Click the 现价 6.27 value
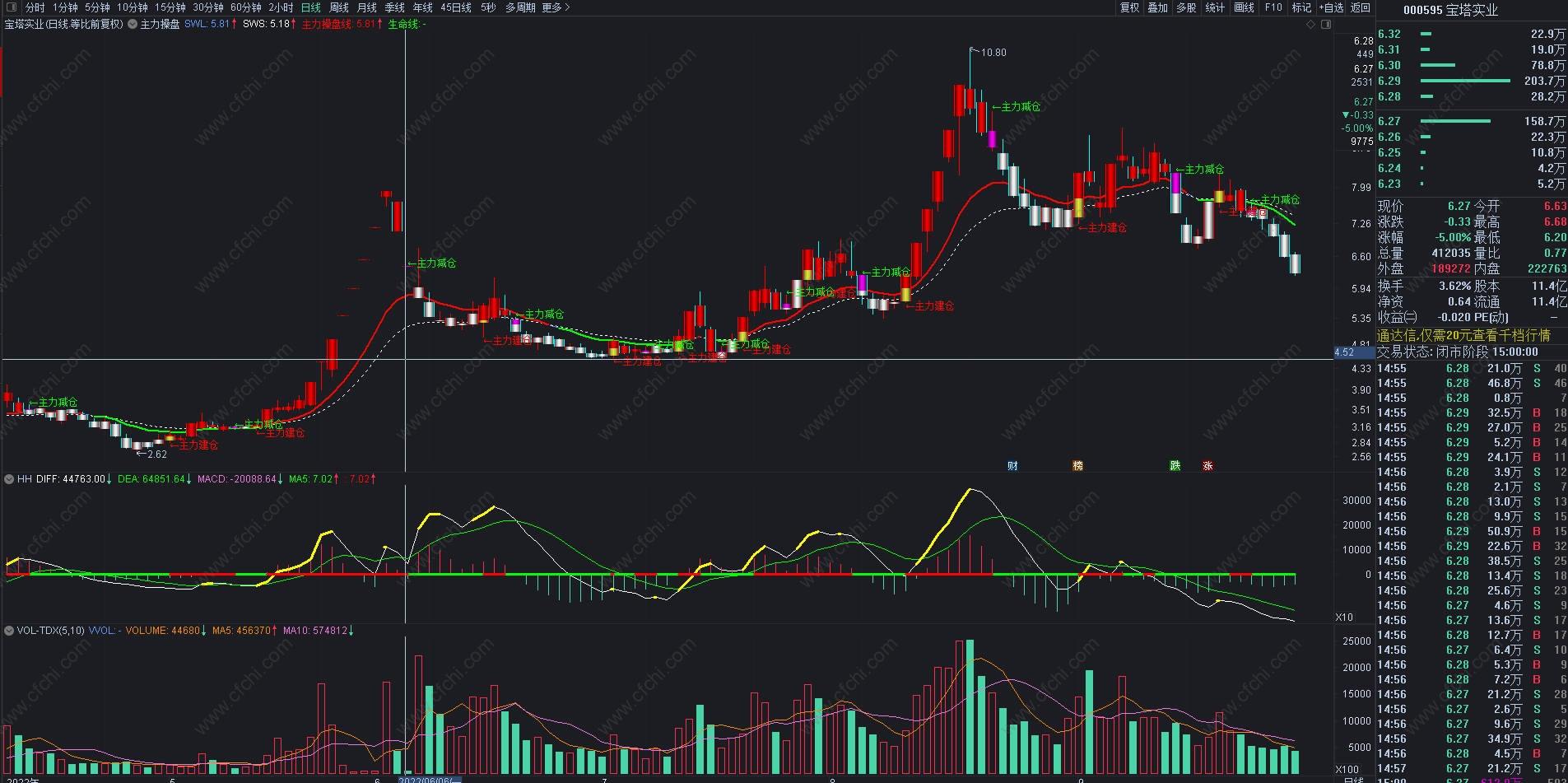This screenshot has height=783, width=1568. tap(1459, 206)
